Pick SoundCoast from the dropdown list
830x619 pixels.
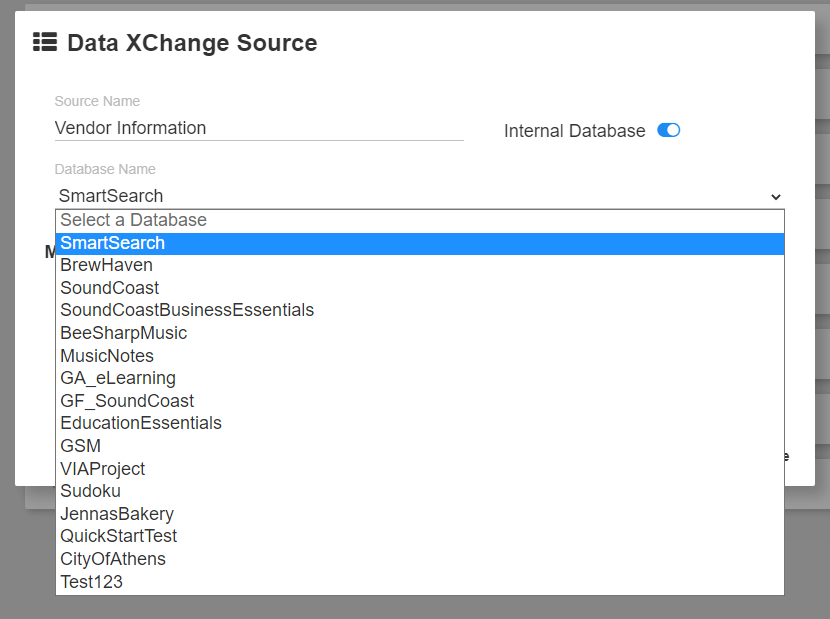pyautogui.click(x=109, y=288)
